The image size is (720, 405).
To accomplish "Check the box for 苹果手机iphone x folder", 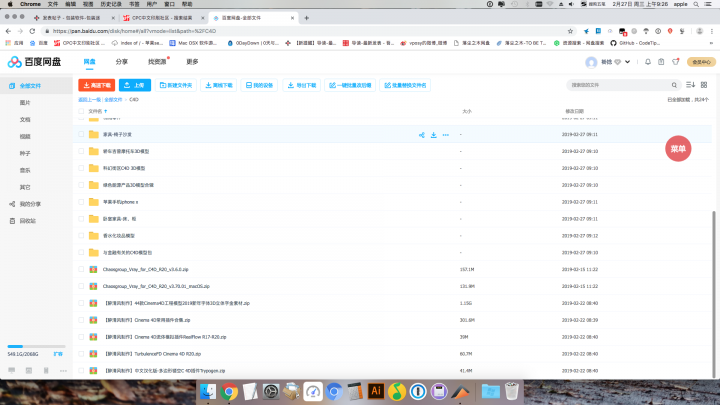I will pyautogui.click(x=82, y=202).
